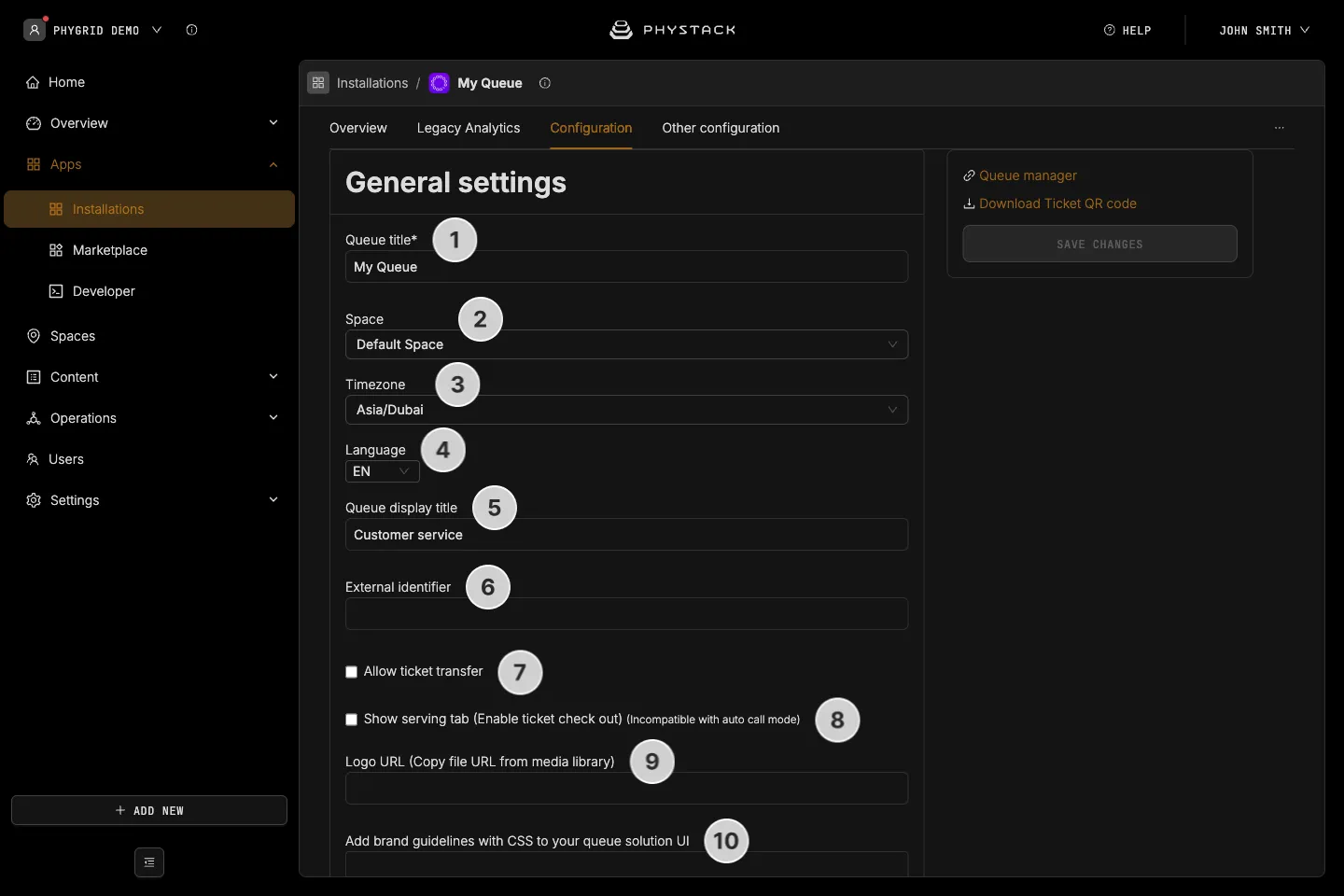The image size is (1344, 896).
Task: Click the Developer terminal icon
Action: pos(56,291)
